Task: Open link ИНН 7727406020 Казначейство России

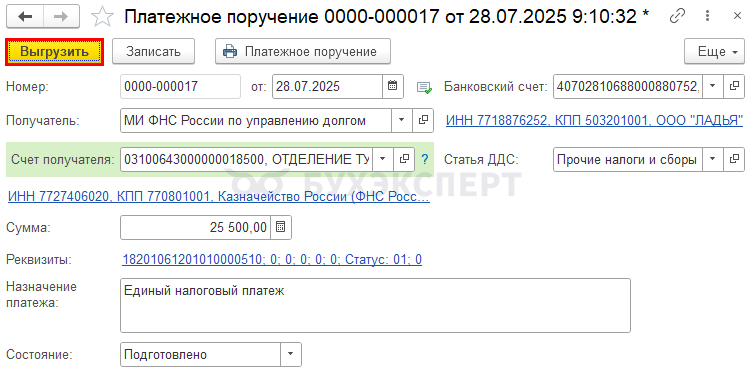Action: [x=219, y=197]
